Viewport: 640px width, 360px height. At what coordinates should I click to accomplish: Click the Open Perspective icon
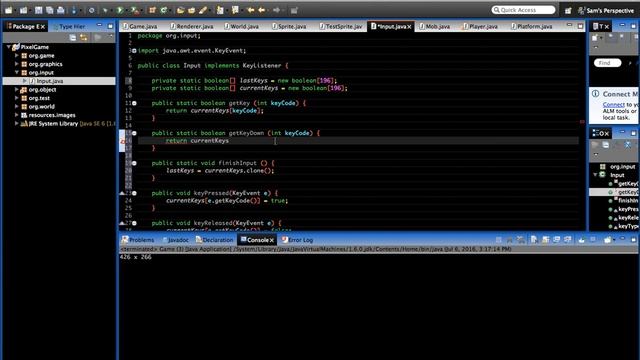(x=568, y=11)
